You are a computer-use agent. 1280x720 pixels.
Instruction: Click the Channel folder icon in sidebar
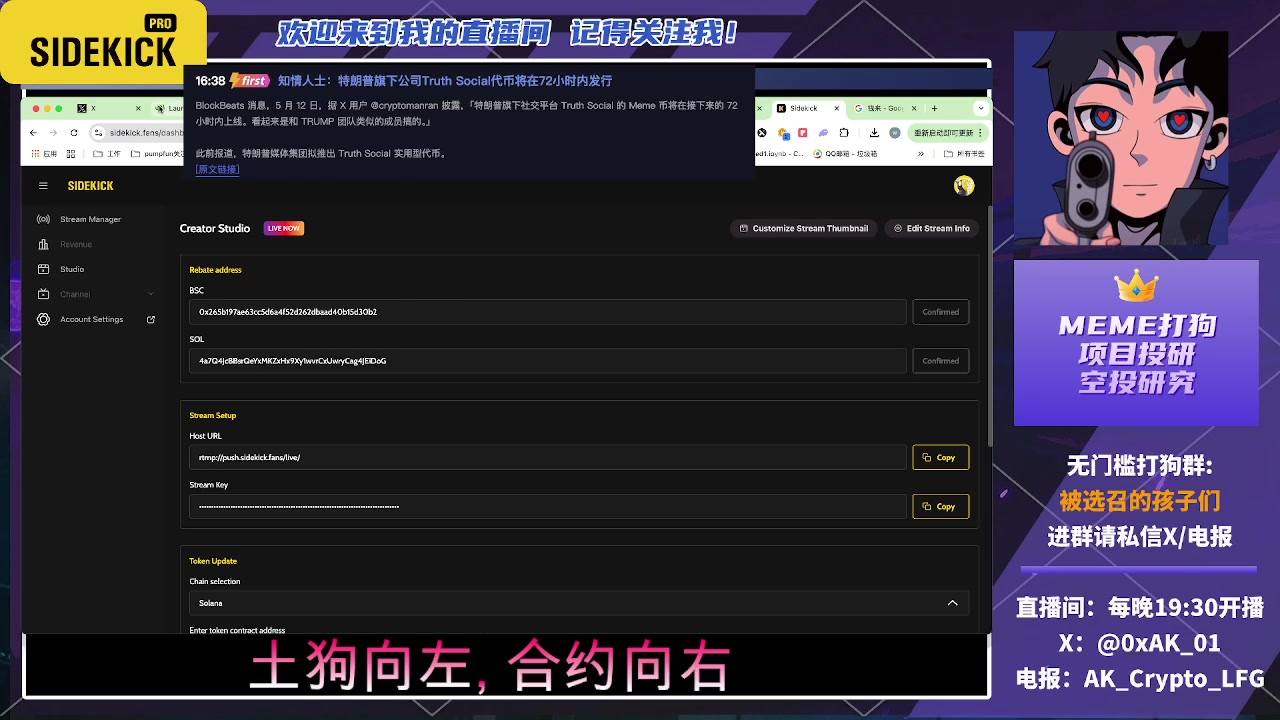(x=43, y=294)
